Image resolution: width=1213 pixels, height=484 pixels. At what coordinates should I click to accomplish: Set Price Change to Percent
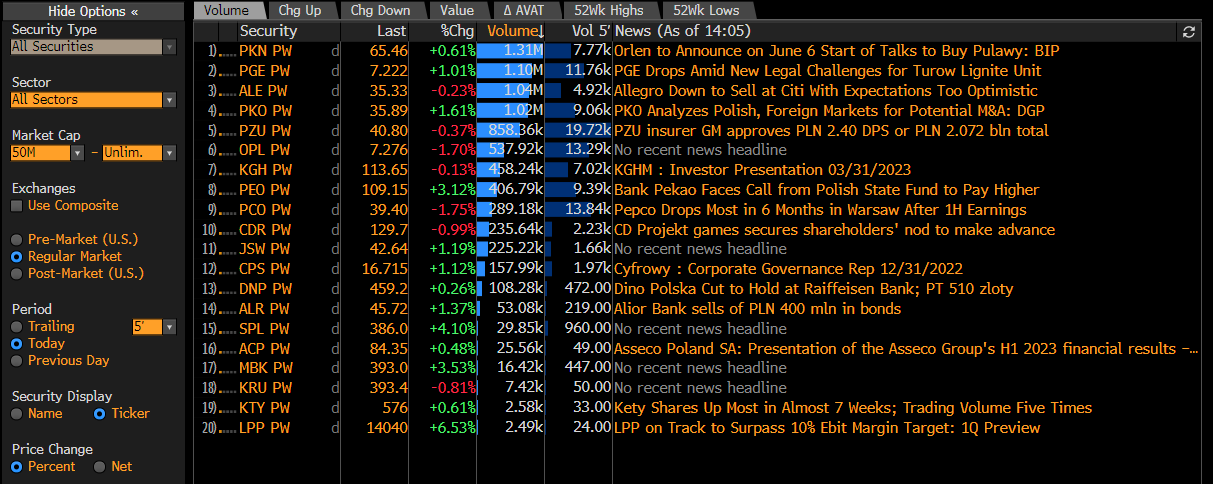(x=17, y=467)
